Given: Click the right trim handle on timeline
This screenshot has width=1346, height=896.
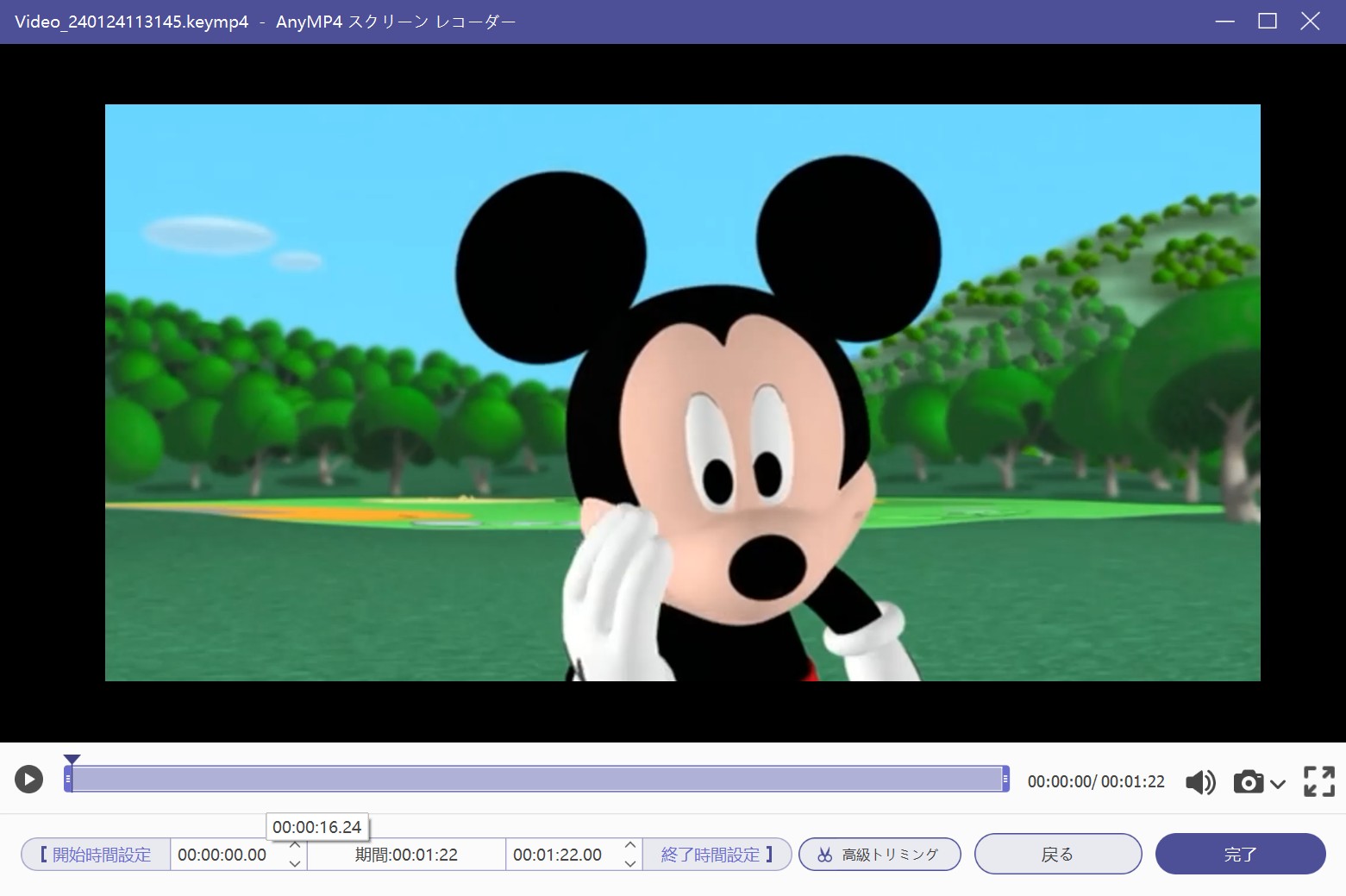Looking at the screenshot, I should point(1005,779).
